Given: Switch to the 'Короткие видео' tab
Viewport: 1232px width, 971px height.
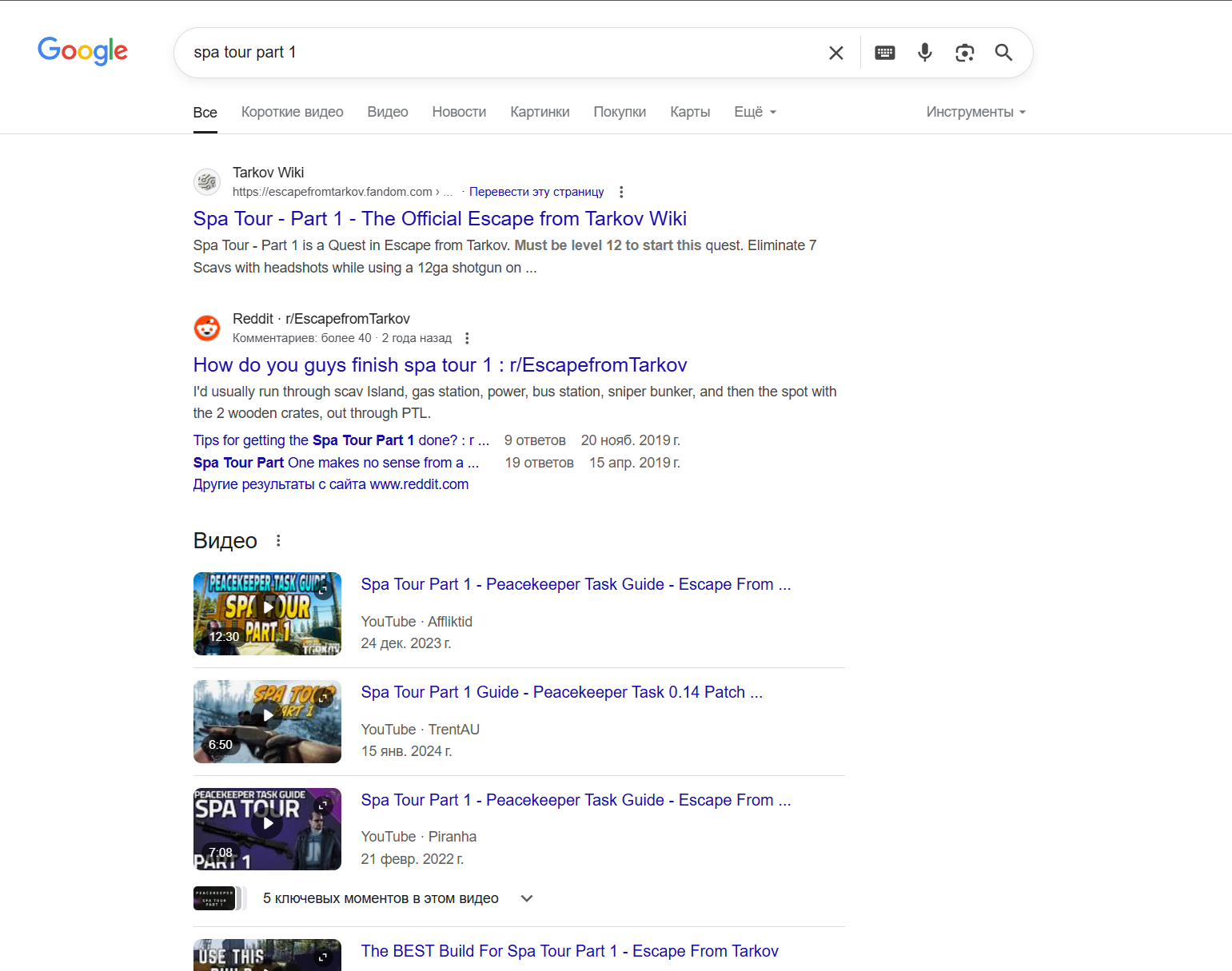Looking at the screenshot, I should point(293,112).
